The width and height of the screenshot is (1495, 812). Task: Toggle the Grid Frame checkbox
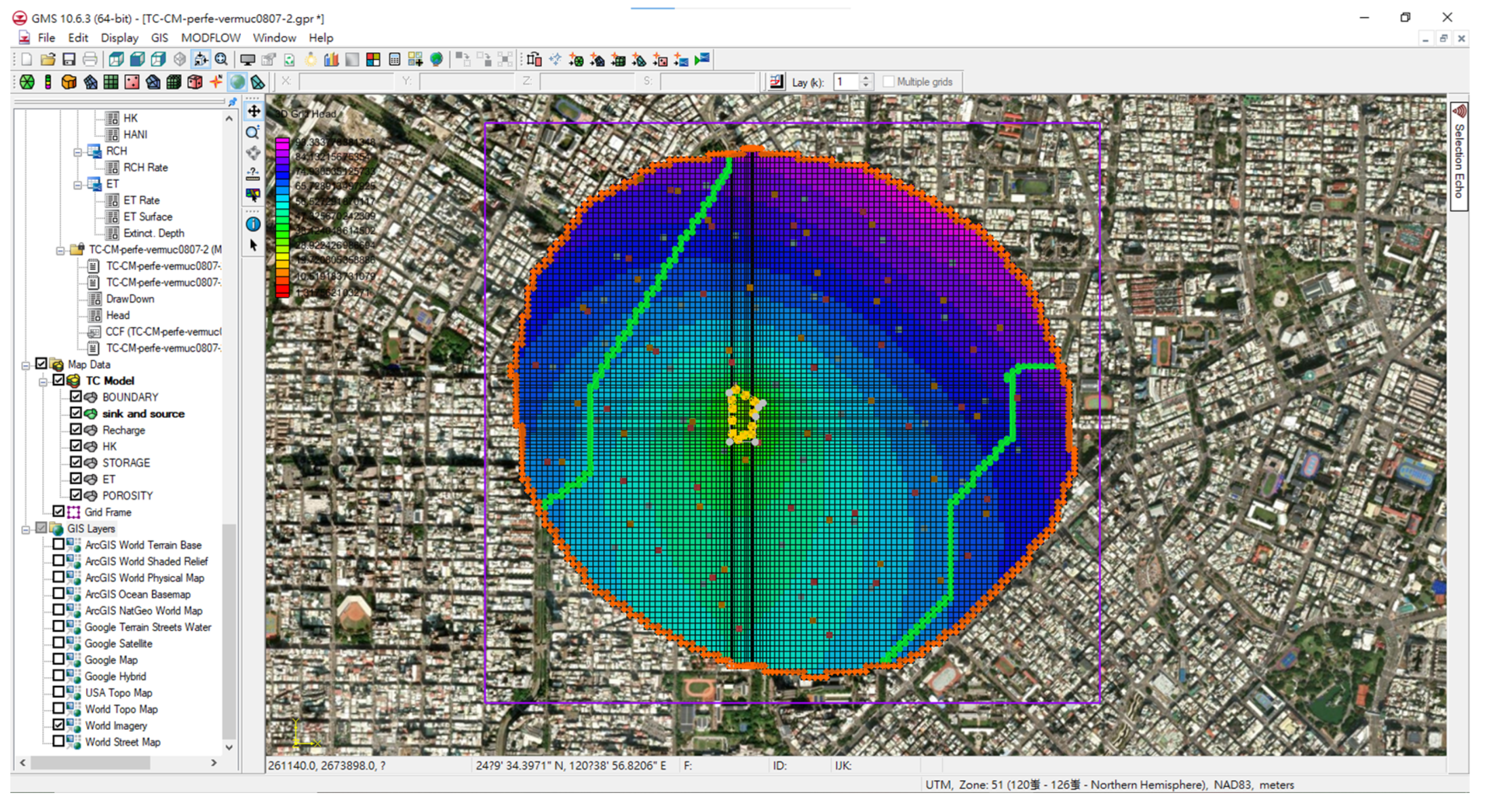[x=58, y=511]
